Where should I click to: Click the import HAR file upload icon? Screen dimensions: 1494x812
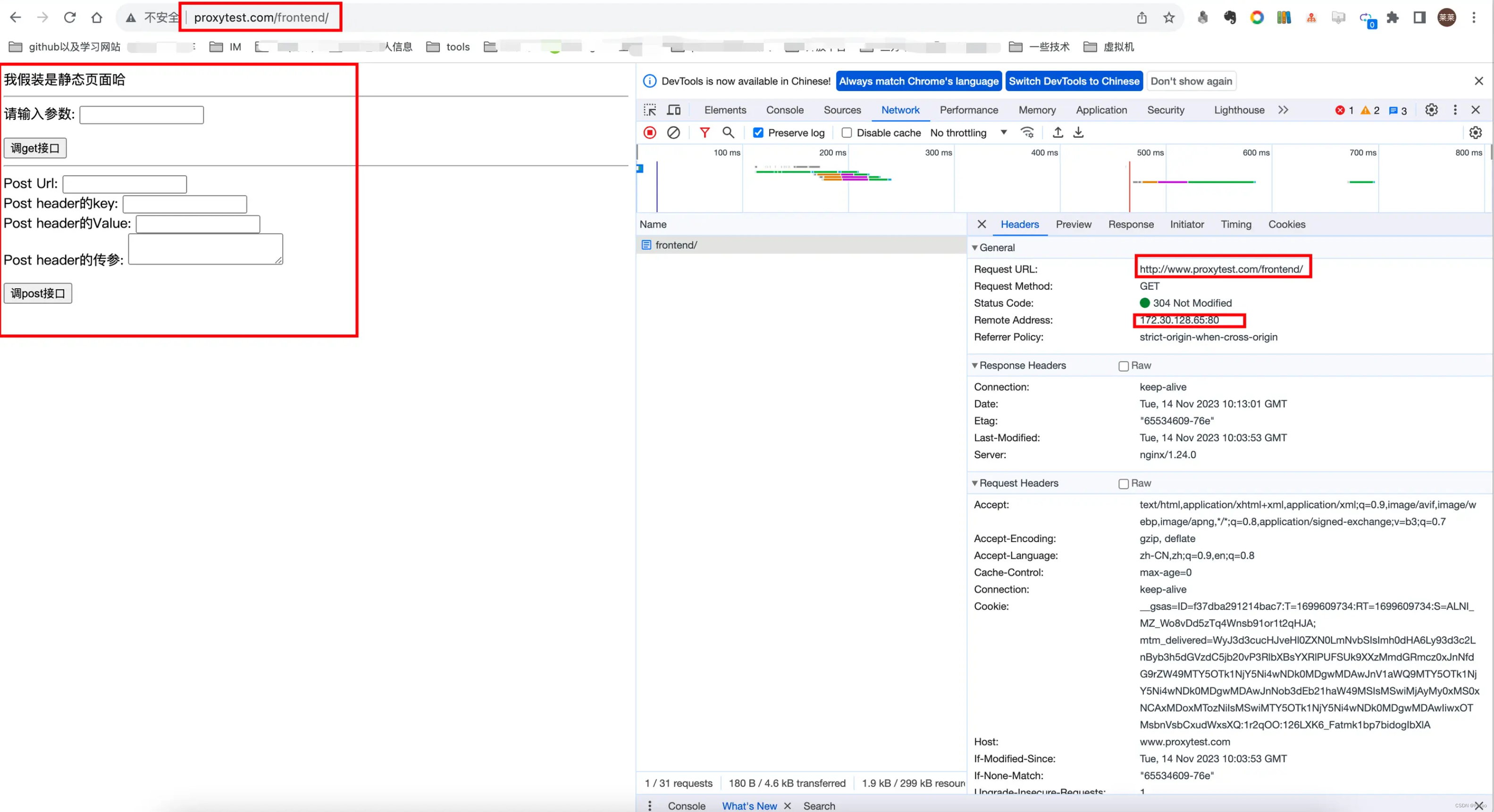tap(1058, 133)
